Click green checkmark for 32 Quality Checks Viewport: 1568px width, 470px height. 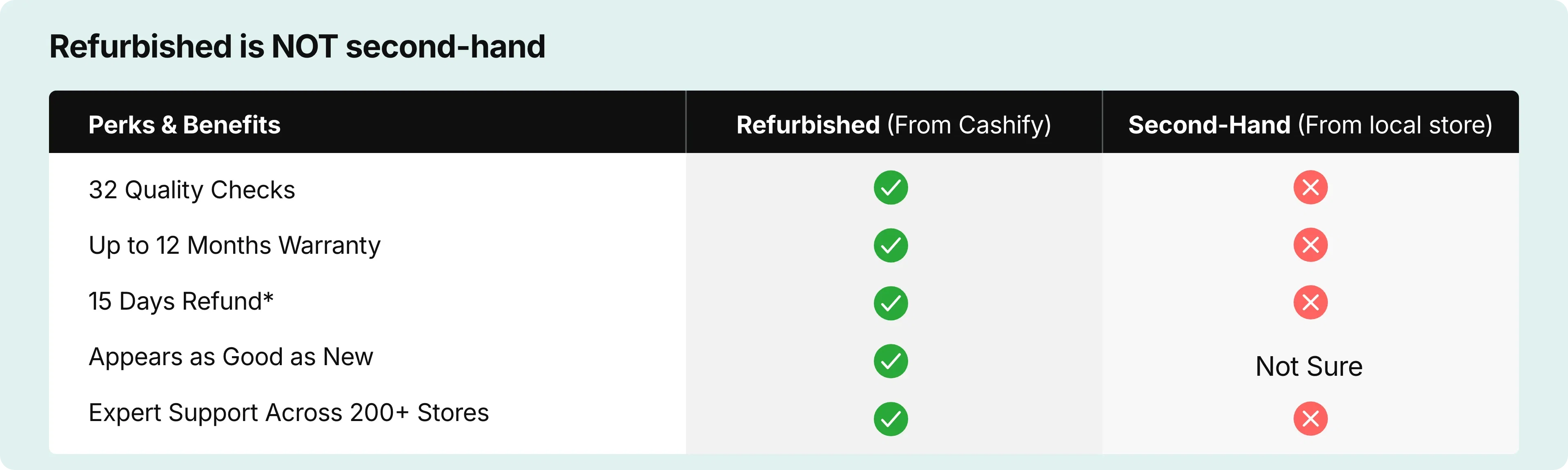pos(891,187)
